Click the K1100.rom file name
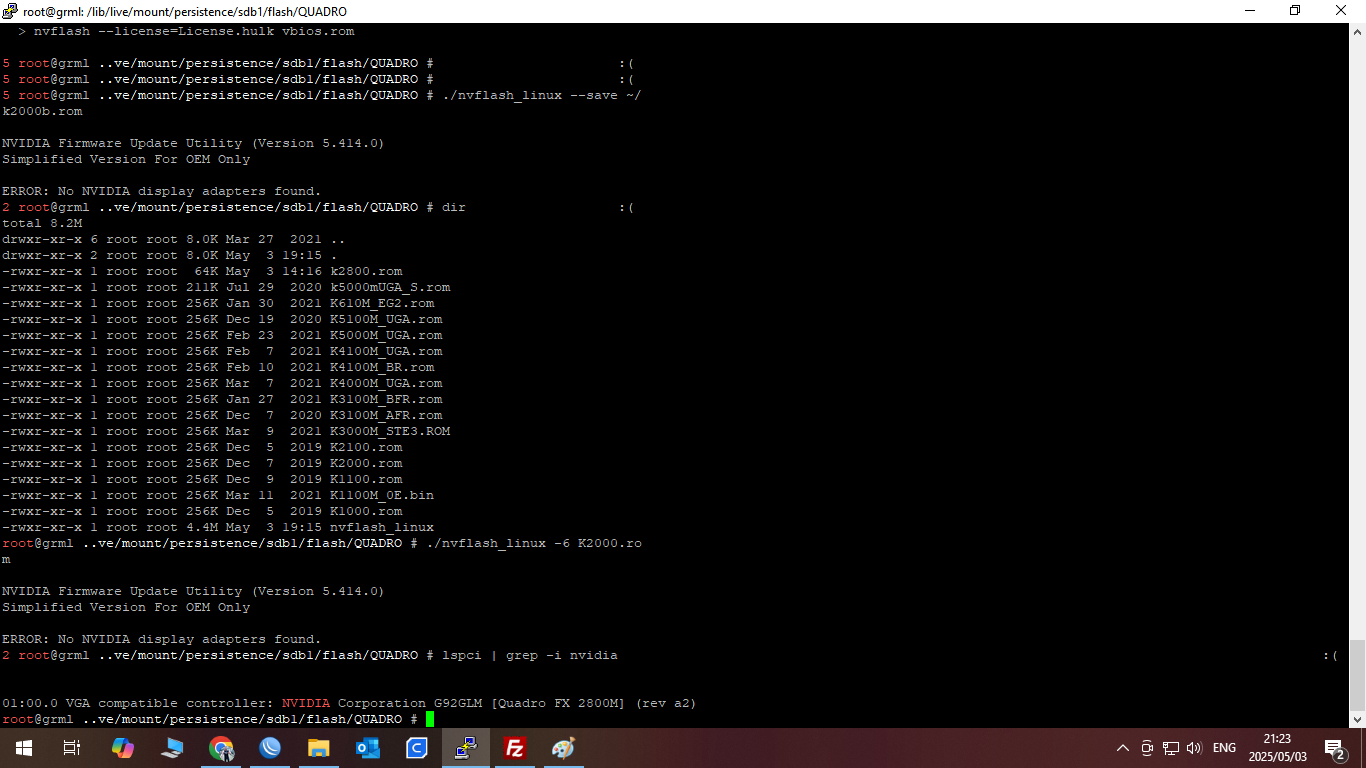 (366, 479)
